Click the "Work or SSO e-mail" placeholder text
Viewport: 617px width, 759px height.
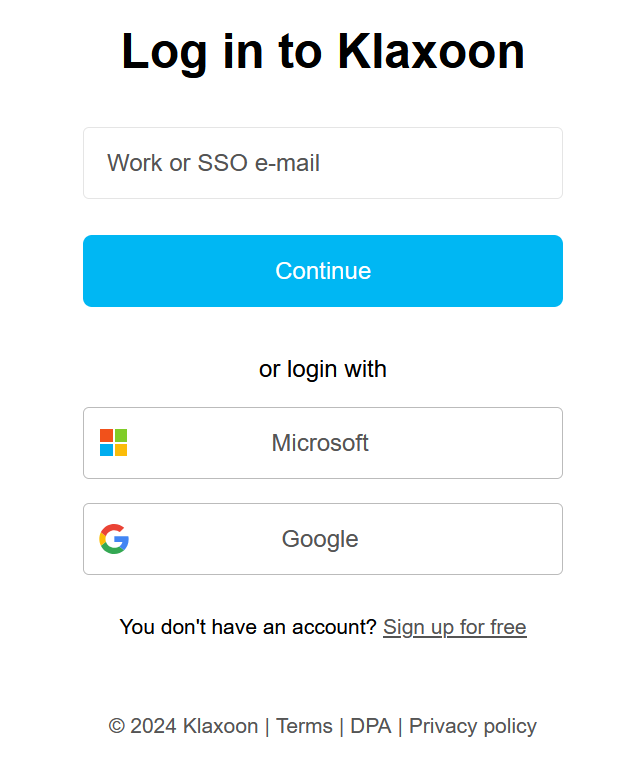click(213, 163)
